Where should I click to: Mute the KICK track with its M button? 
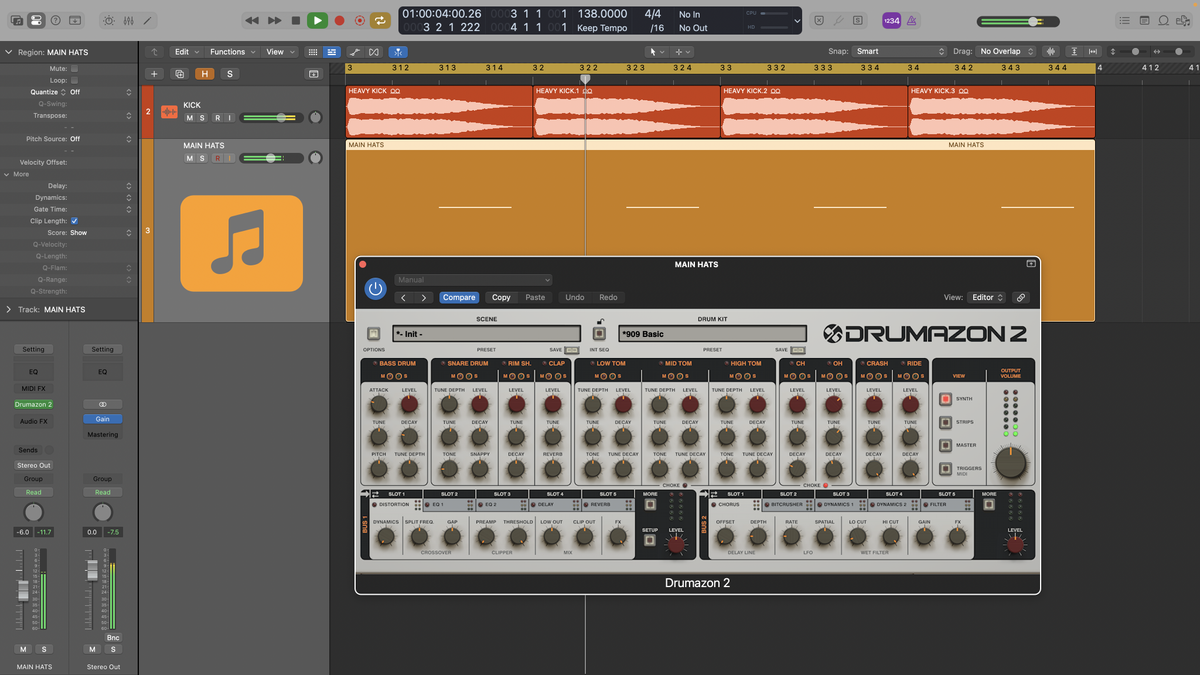point(189,118)
